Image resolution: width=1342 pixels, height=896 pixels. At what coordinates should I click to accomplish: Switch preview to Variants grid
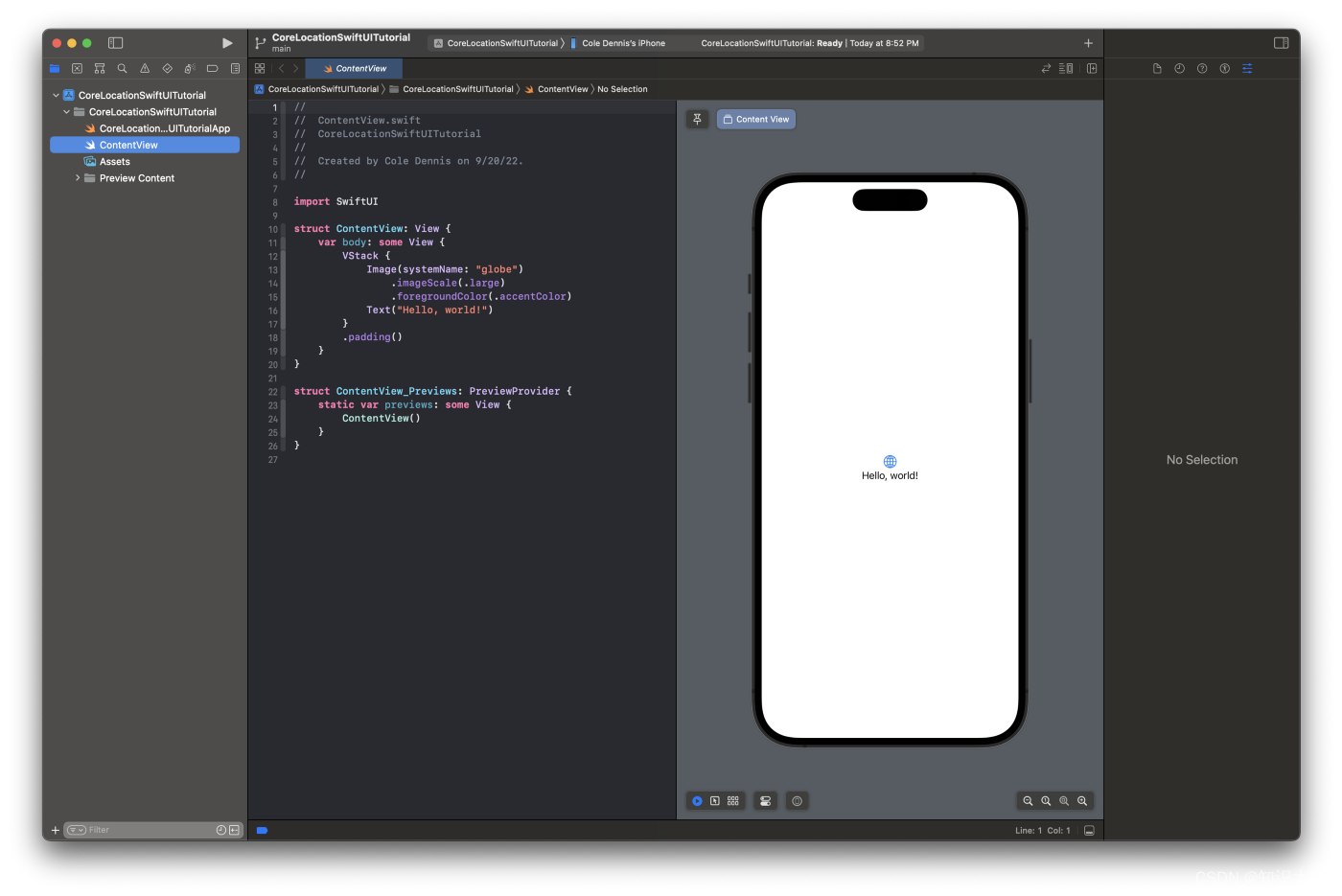pyautogui.click(x=733, y=801)
